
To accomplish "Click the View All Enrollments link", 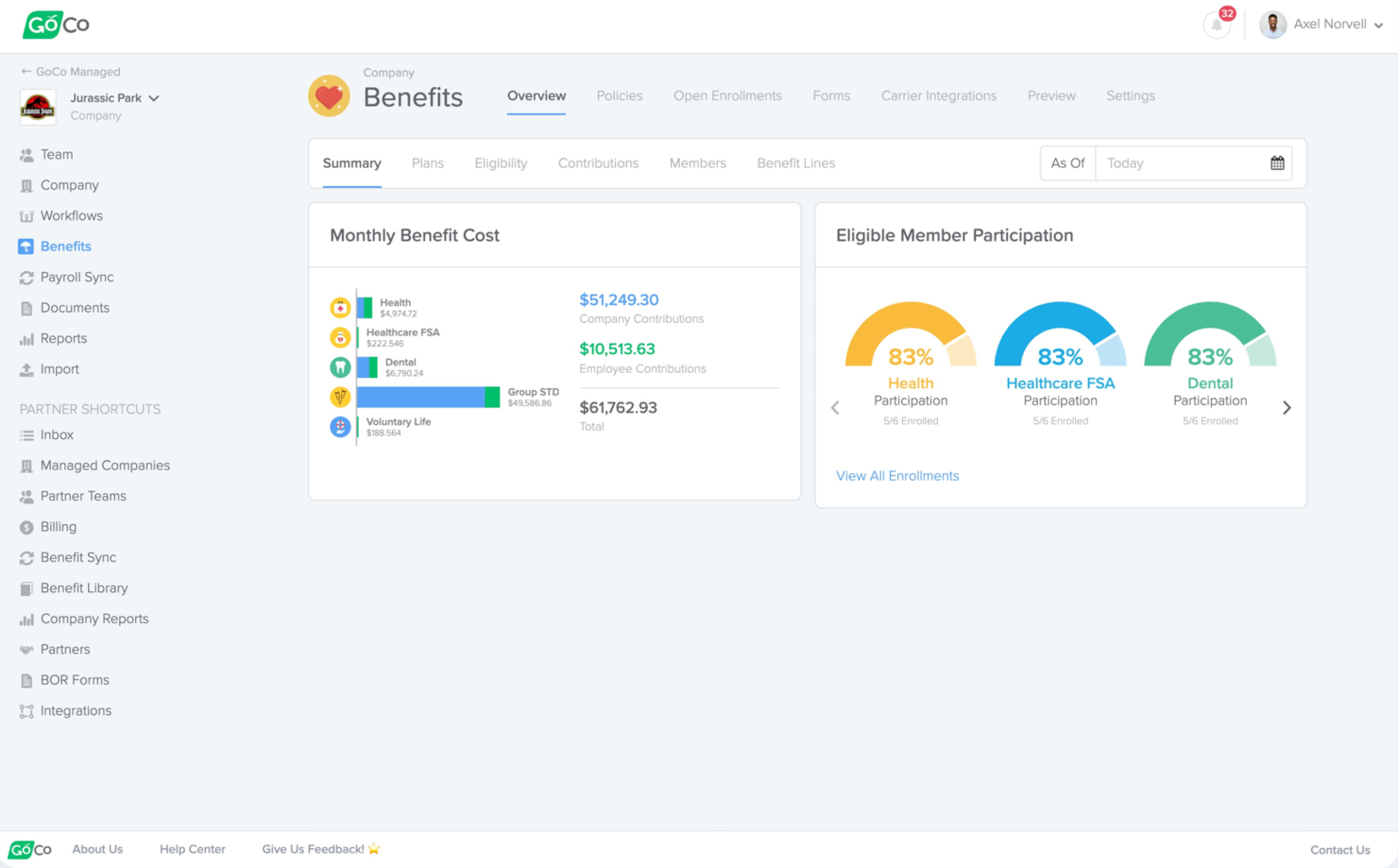I will [x=896, y=476].
